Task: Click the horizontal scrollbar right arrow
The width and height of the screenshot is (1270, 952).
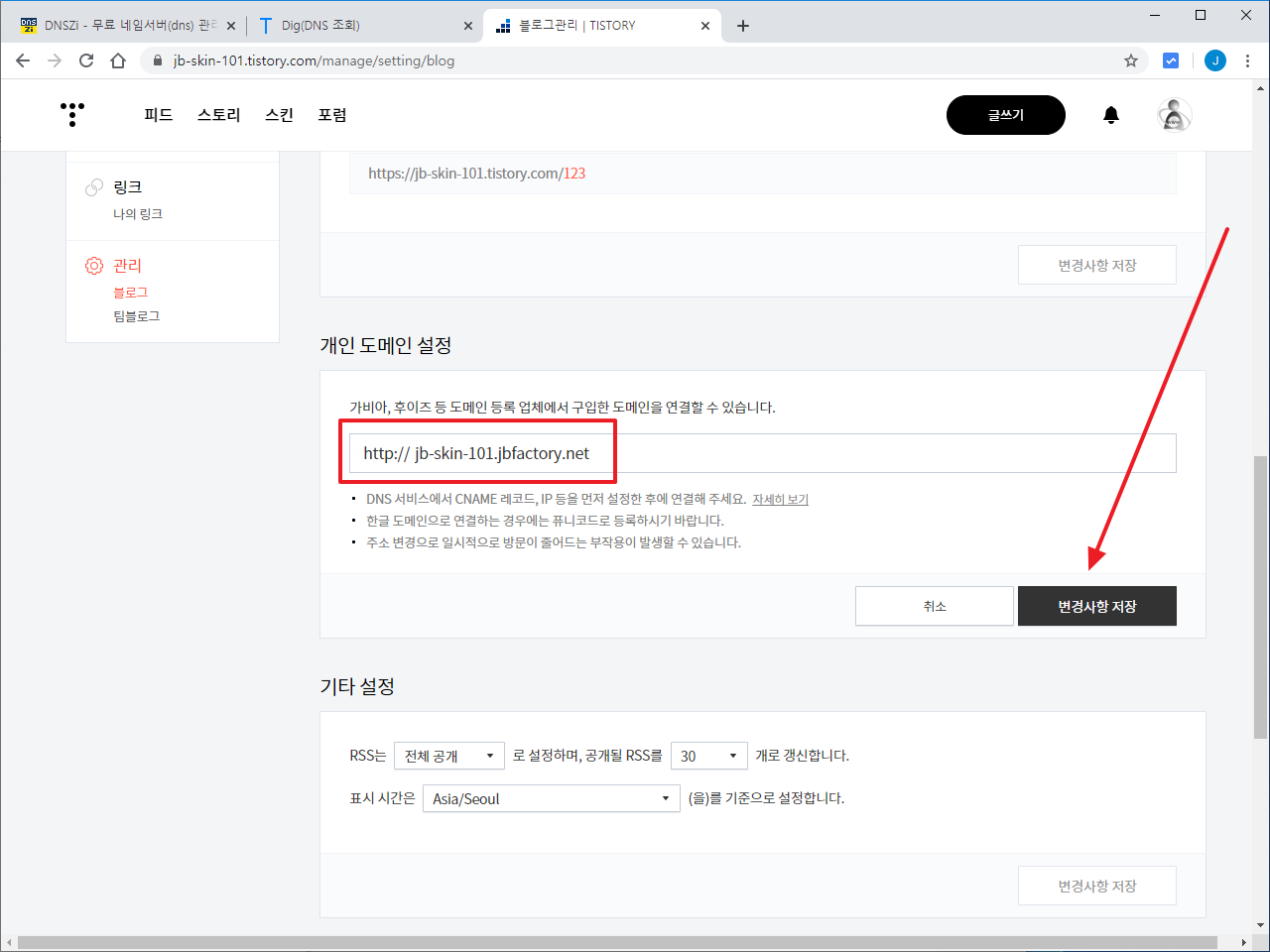Action: click(1244, 942)
